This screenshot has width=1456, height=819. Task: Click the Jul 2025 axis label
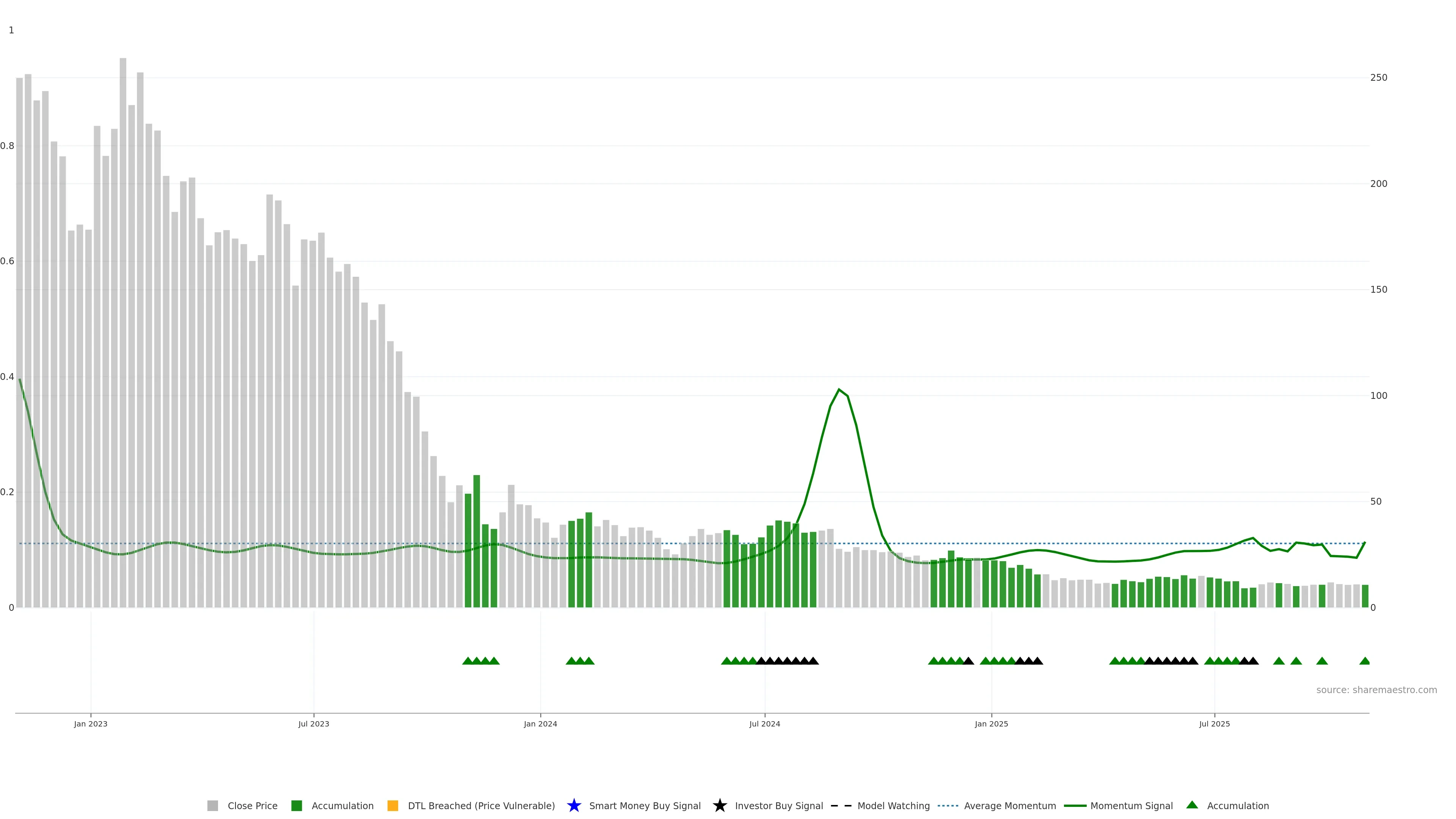pos(1214,723)
